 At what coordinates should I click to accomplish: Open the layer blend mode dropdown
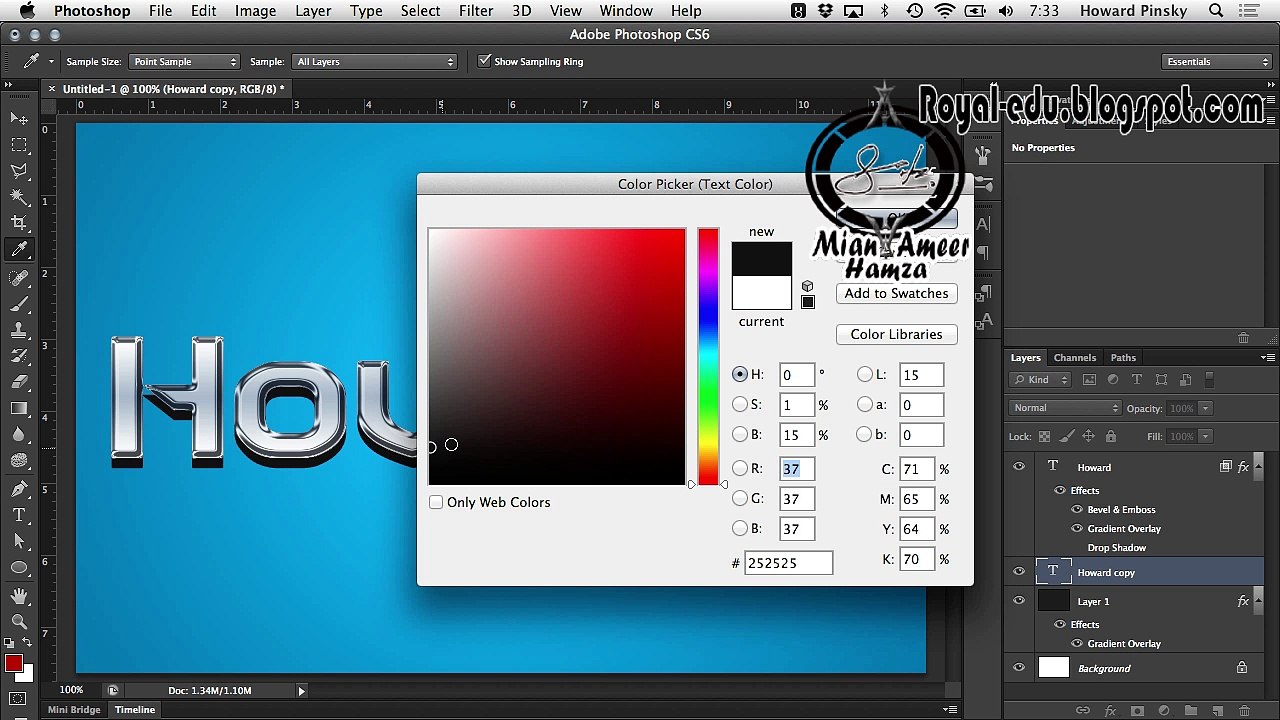[1066, 408]
